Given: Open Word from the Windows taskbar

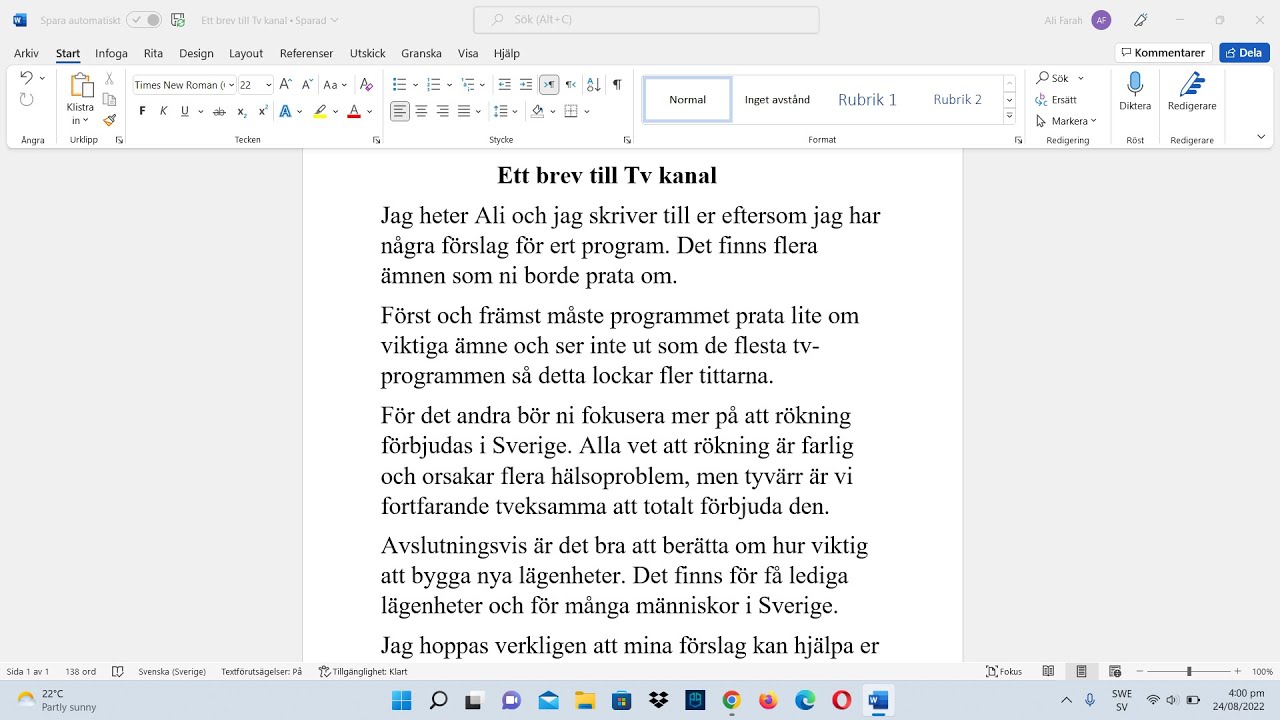Looking at the screenshot, I should [878, 700].
